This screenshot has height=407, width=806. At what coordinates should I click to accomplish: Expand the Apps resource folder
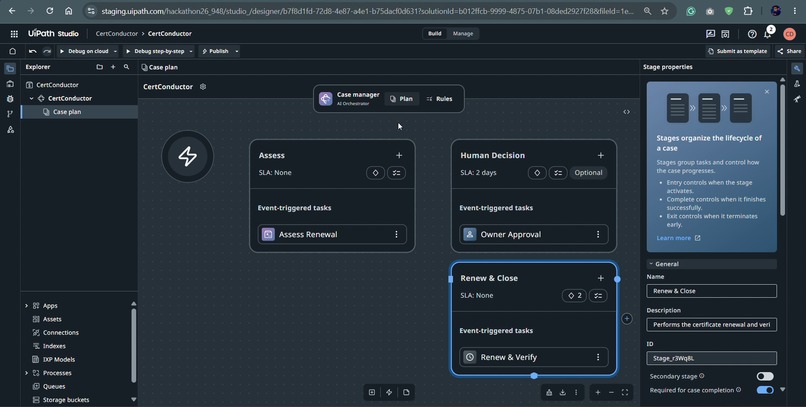[x=26, y=306]
